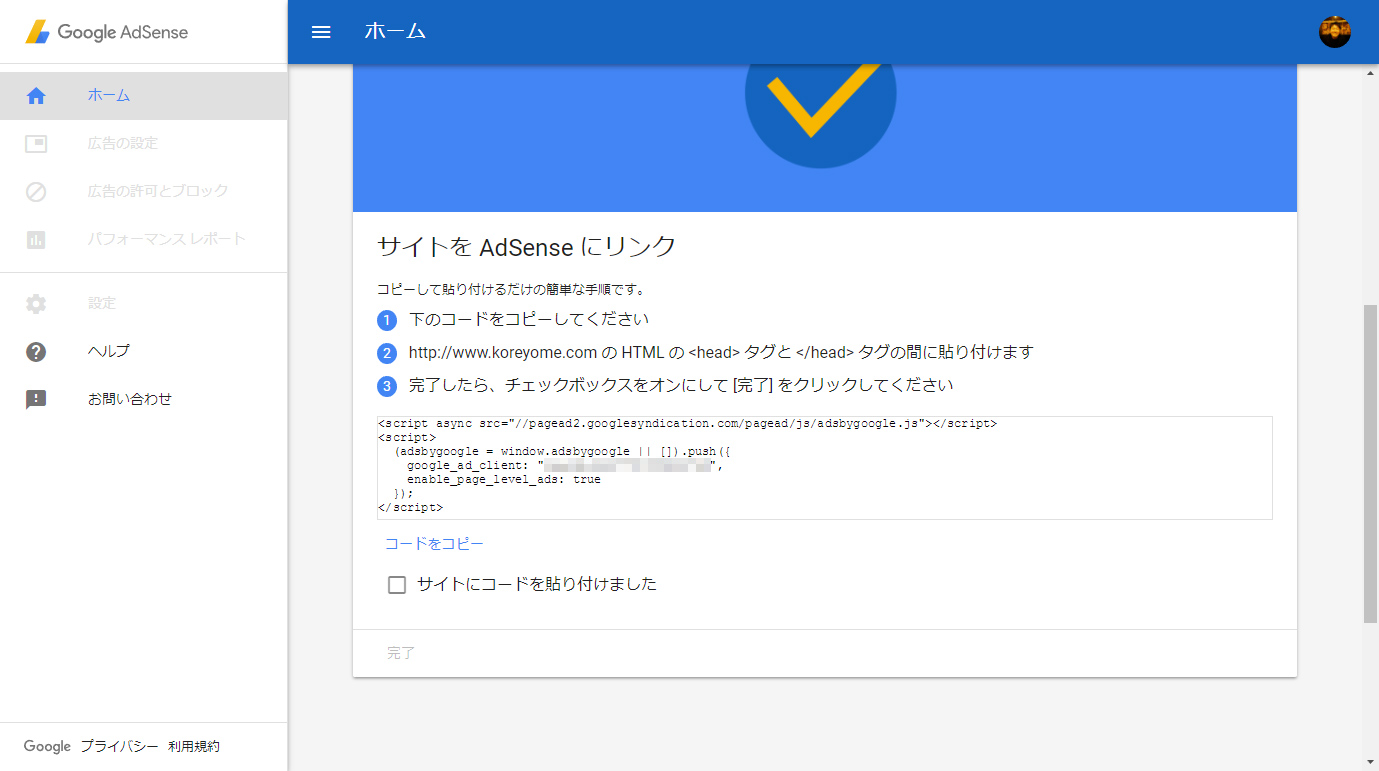Click step three text about 完了 checkbox

681,385
